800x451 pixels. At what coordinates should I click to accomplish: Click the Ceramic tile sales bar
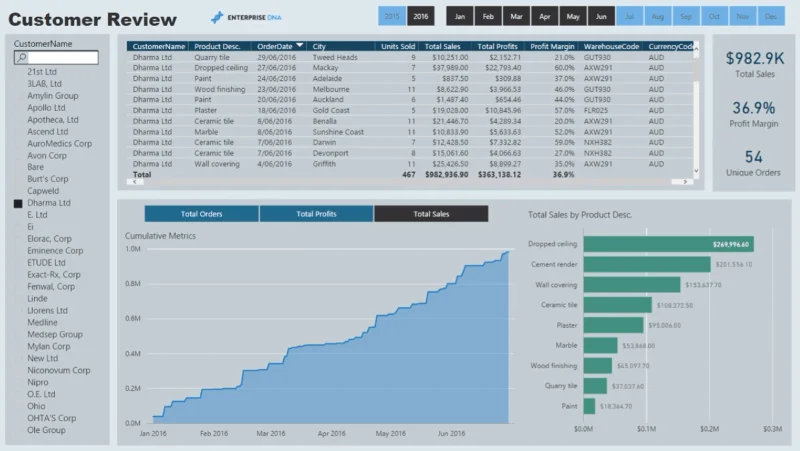coord(617,305)
